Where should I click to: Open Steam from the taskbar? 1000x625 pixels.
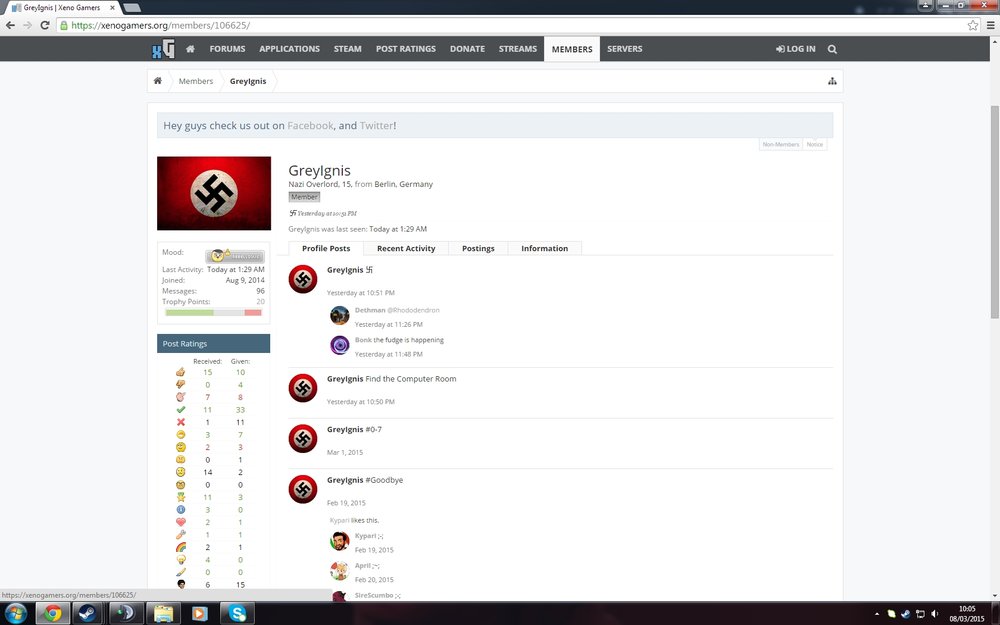(88, 614)
